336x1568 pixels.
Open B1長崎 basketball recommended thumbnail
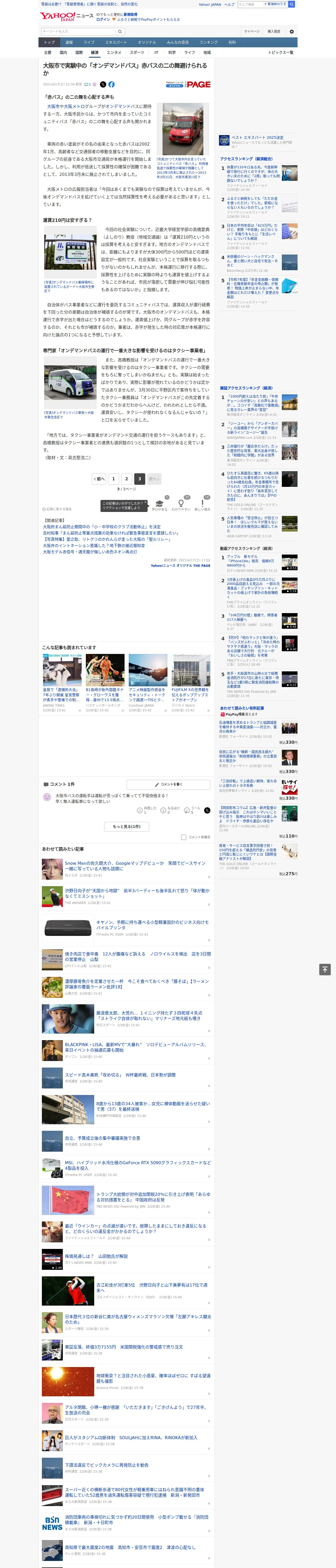[x=105, y=670]
